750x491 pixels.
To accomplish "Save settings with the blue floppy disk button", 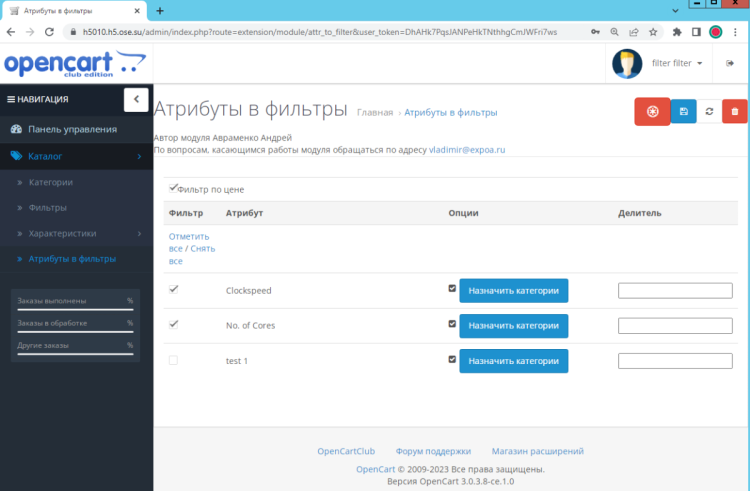I will coord(683,112).
